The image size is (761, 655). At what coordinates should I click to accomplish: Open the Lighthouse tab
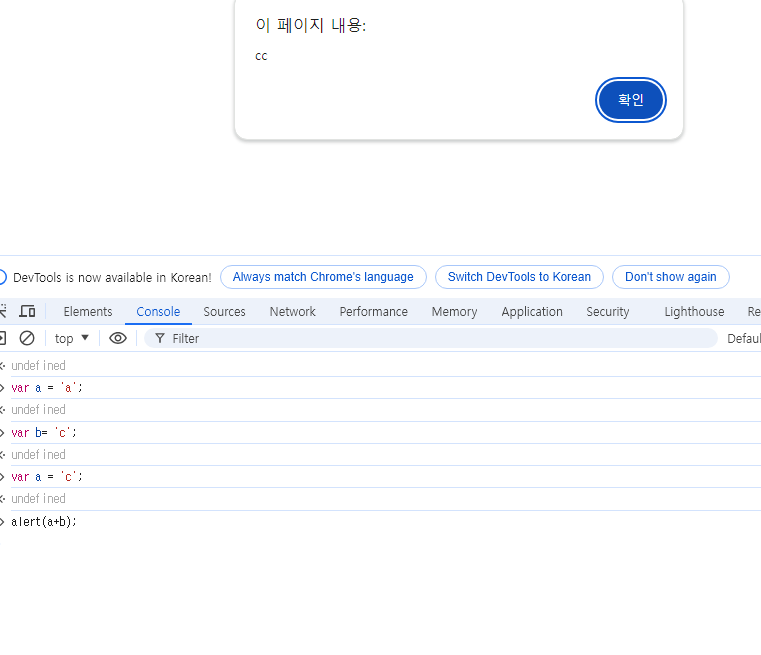694,311
